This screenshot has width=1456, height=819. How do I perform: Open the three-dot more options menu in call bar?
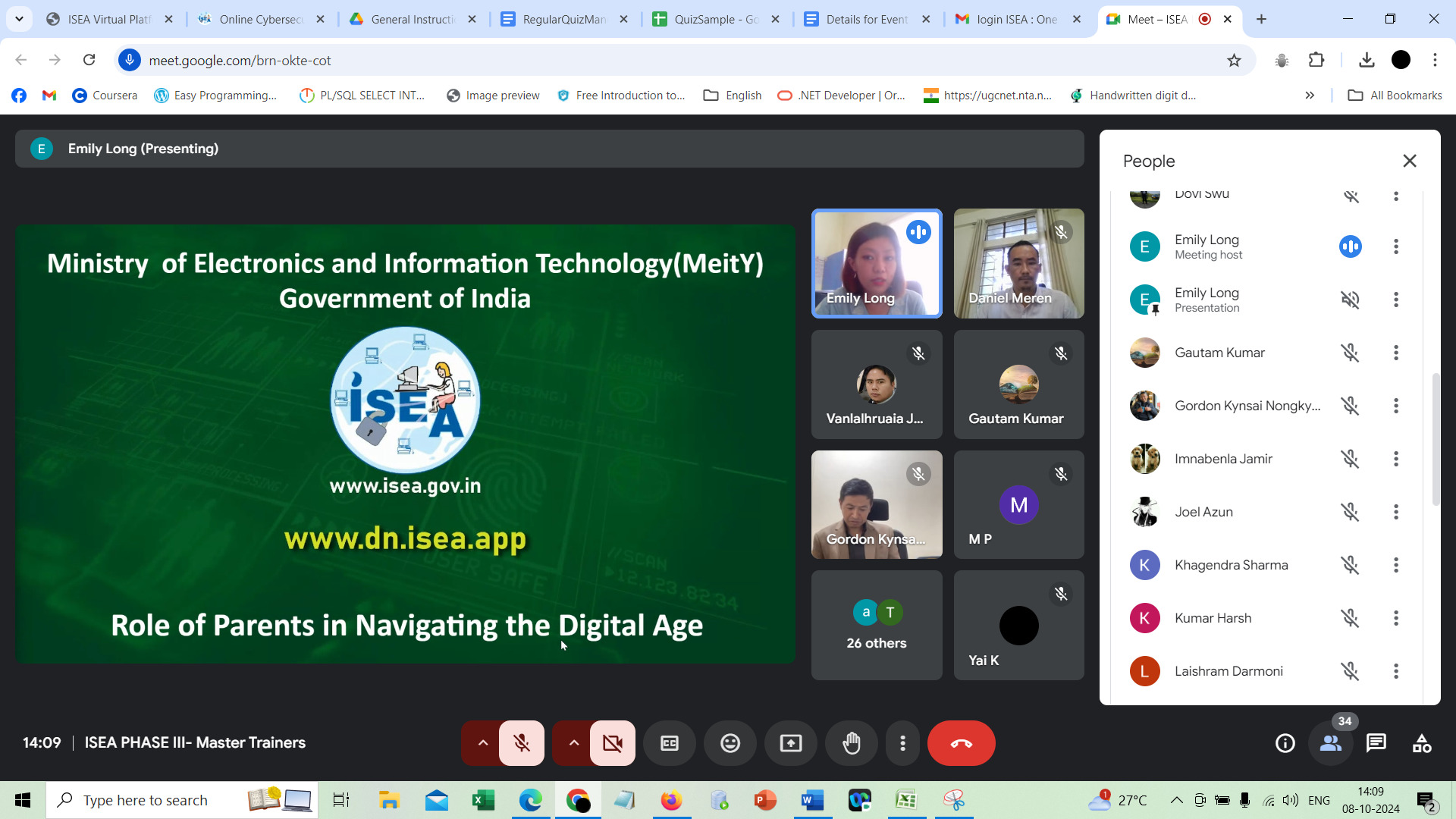click(902, 743)
